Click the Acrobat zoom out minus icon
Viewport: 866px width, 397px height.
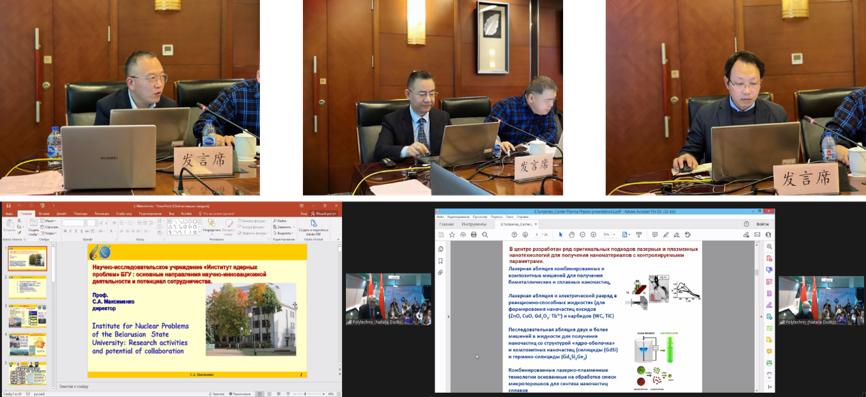(x=583, y=235)
